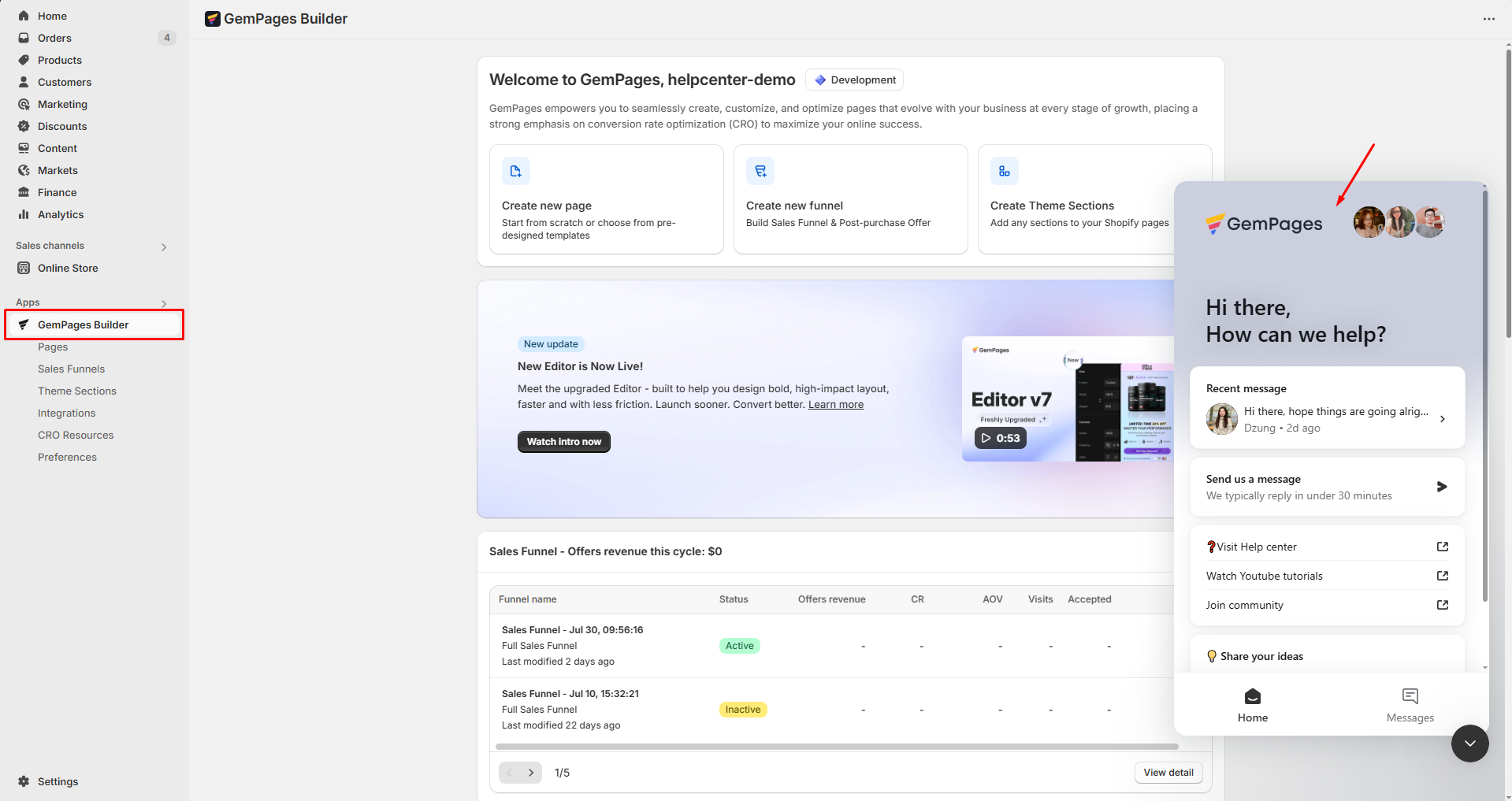Screen dimensions: 1512x801
Task: Expand the Apps section chevron
Action: [164, 303]
